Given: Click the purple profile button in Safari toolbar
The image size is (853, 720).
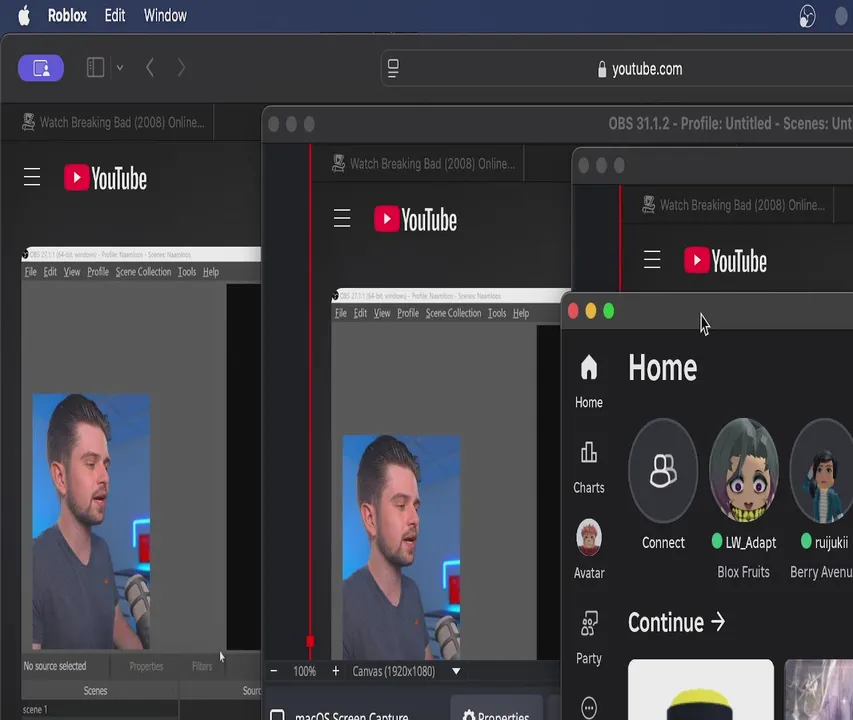Looking at the screenshot, I should [41, 68].
